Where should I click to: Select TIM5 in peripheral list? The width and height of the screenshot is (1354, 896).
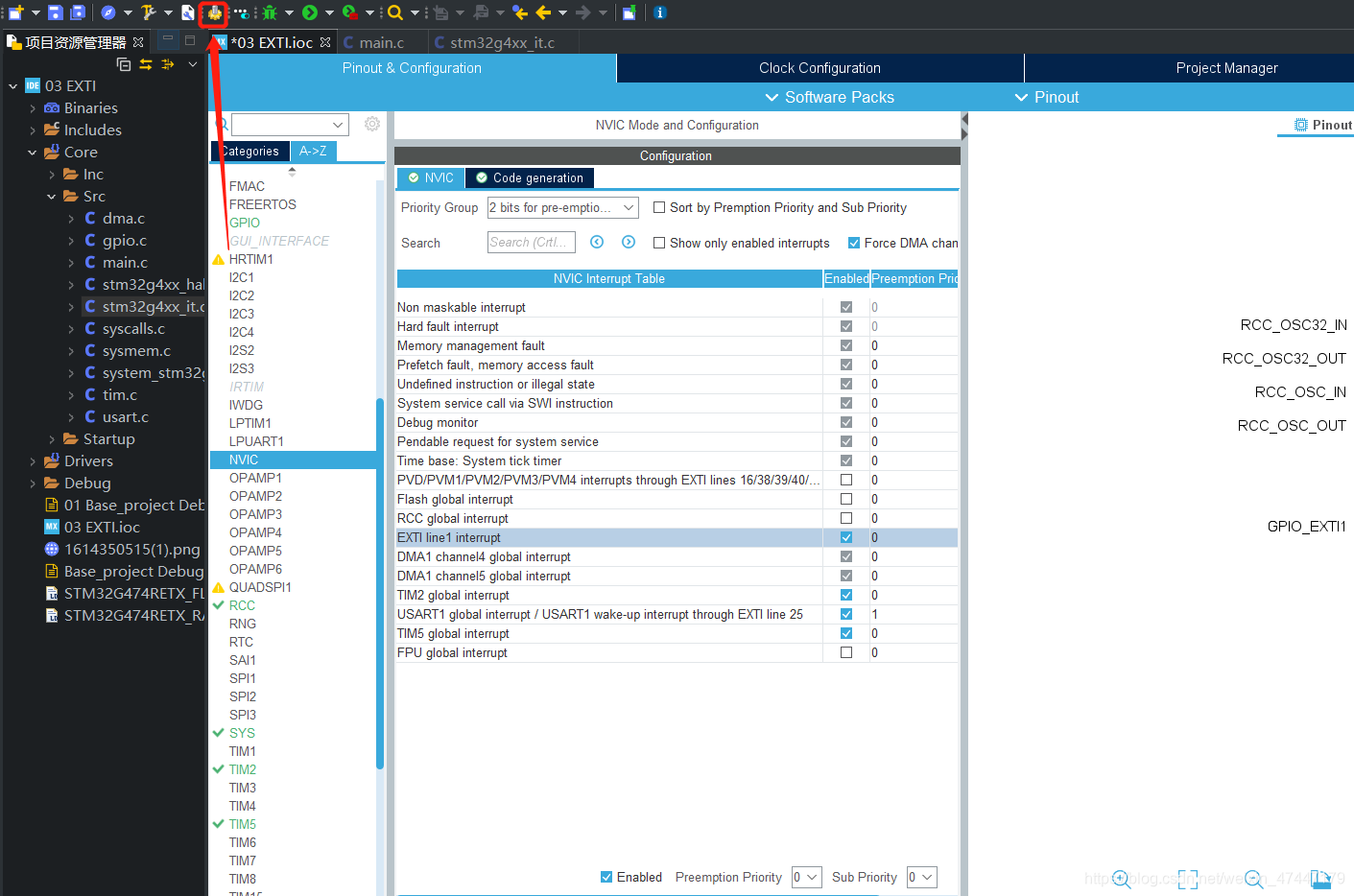243,824
